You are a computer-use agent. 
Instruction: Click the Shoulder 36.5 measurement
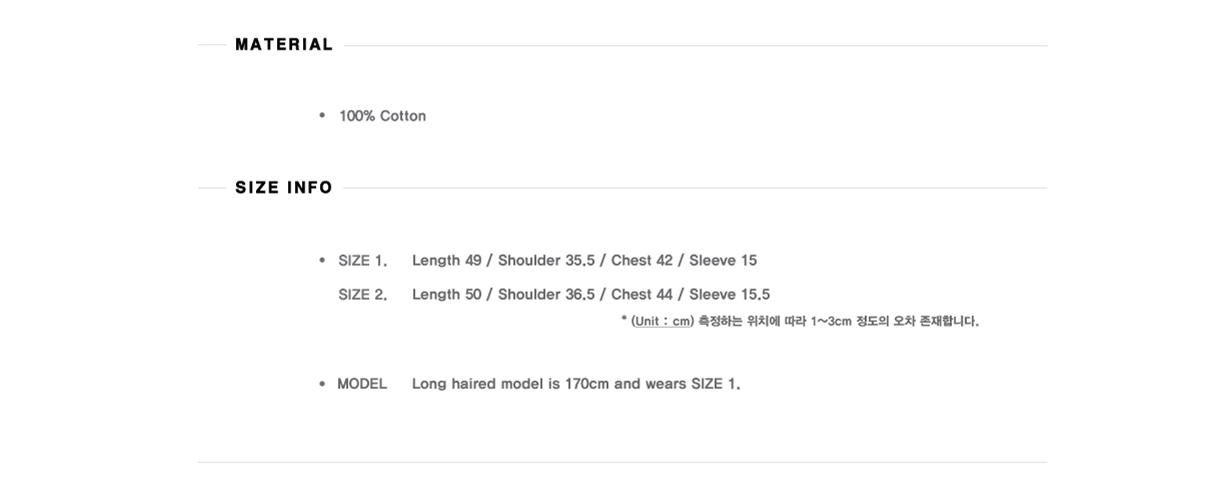[x=546, y=294]
